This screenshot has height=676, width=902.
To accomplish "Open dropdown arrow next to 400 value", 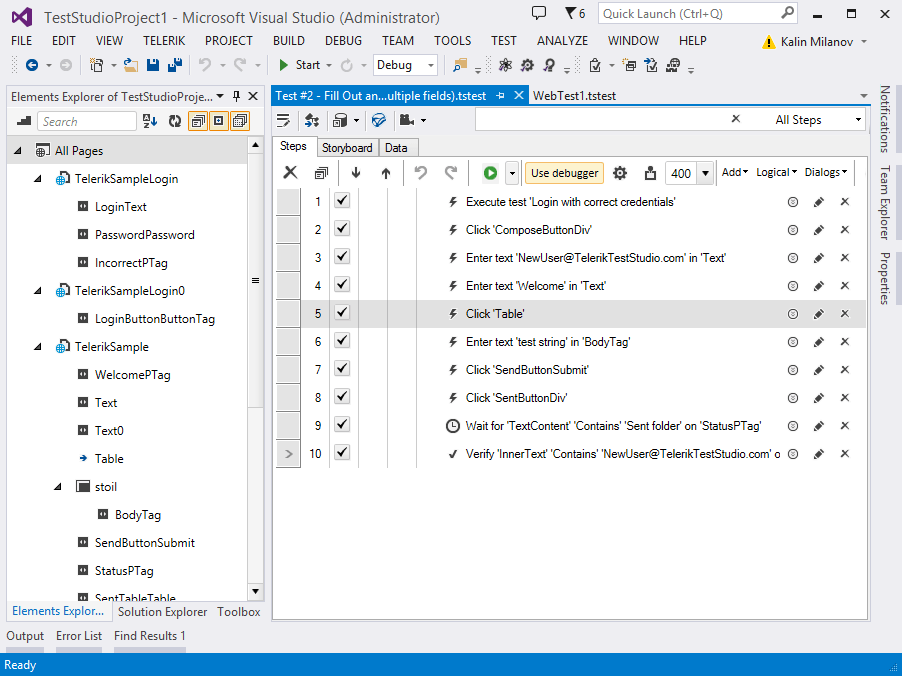I will 705,173.
